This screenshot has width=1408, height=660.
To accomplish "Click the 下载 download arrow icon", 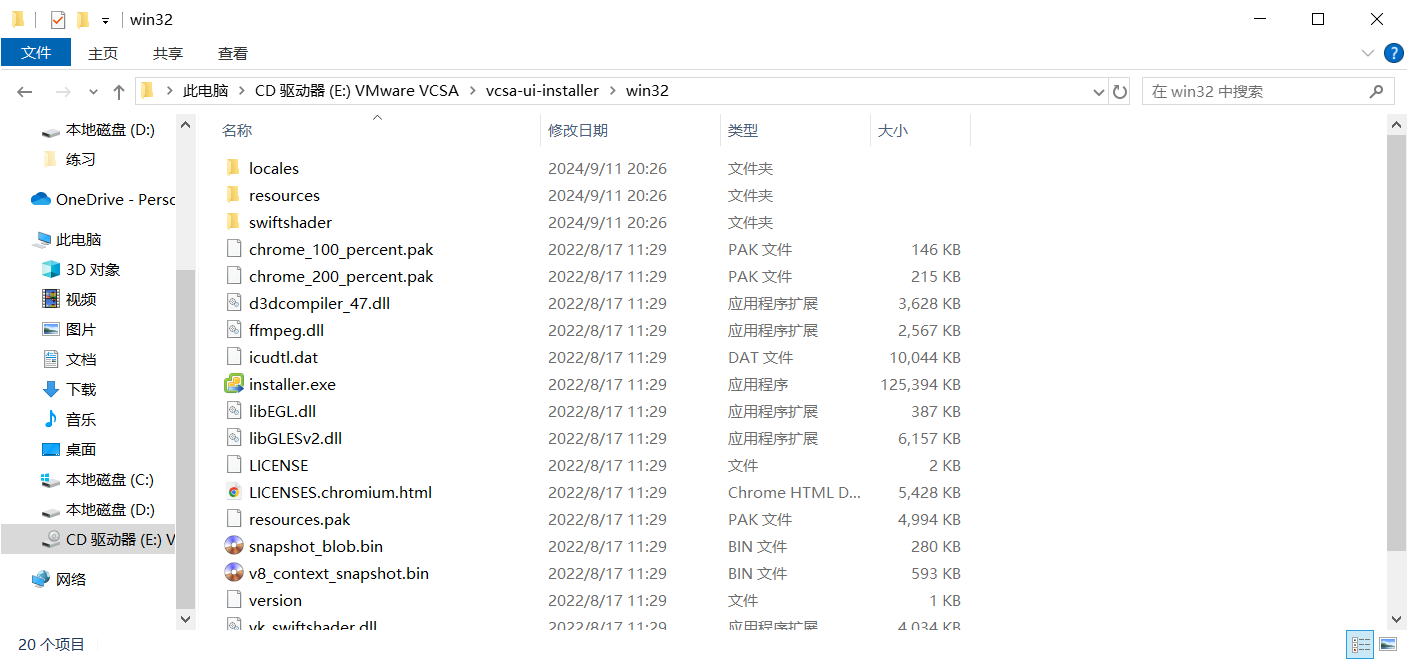I will pos(51,389).
